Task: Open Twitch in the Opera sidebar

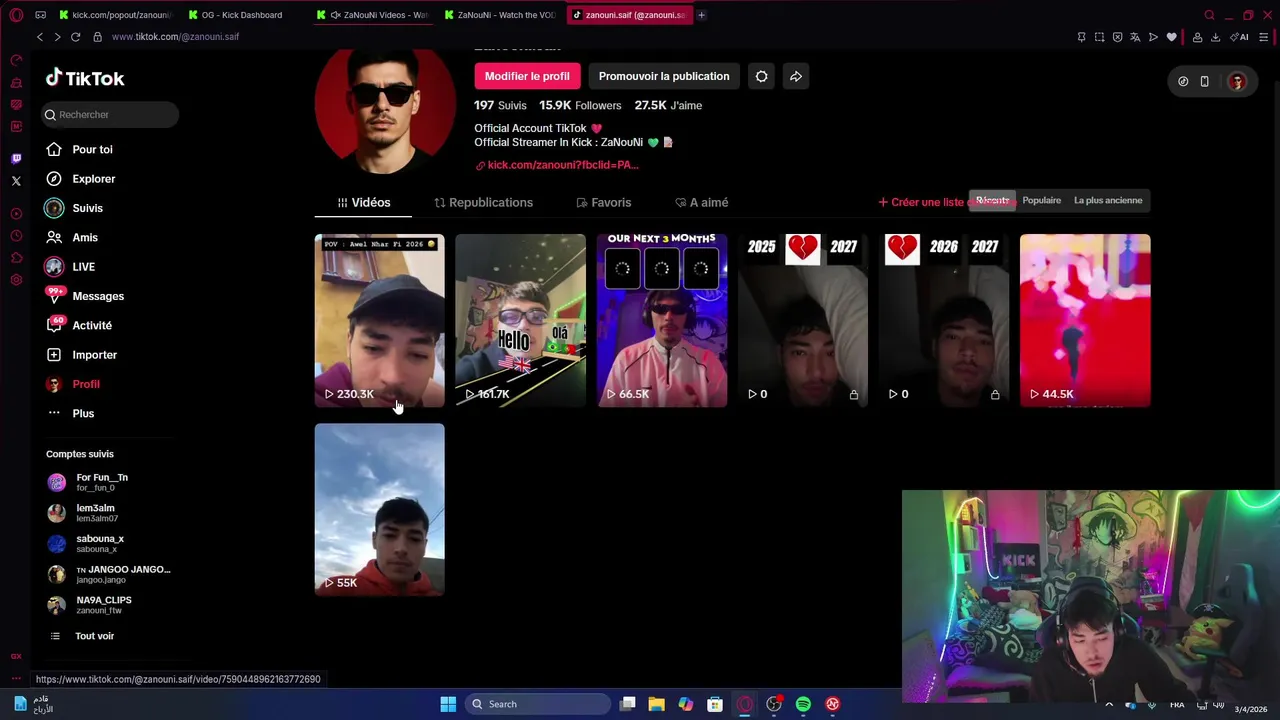Action: pos(16,158)
